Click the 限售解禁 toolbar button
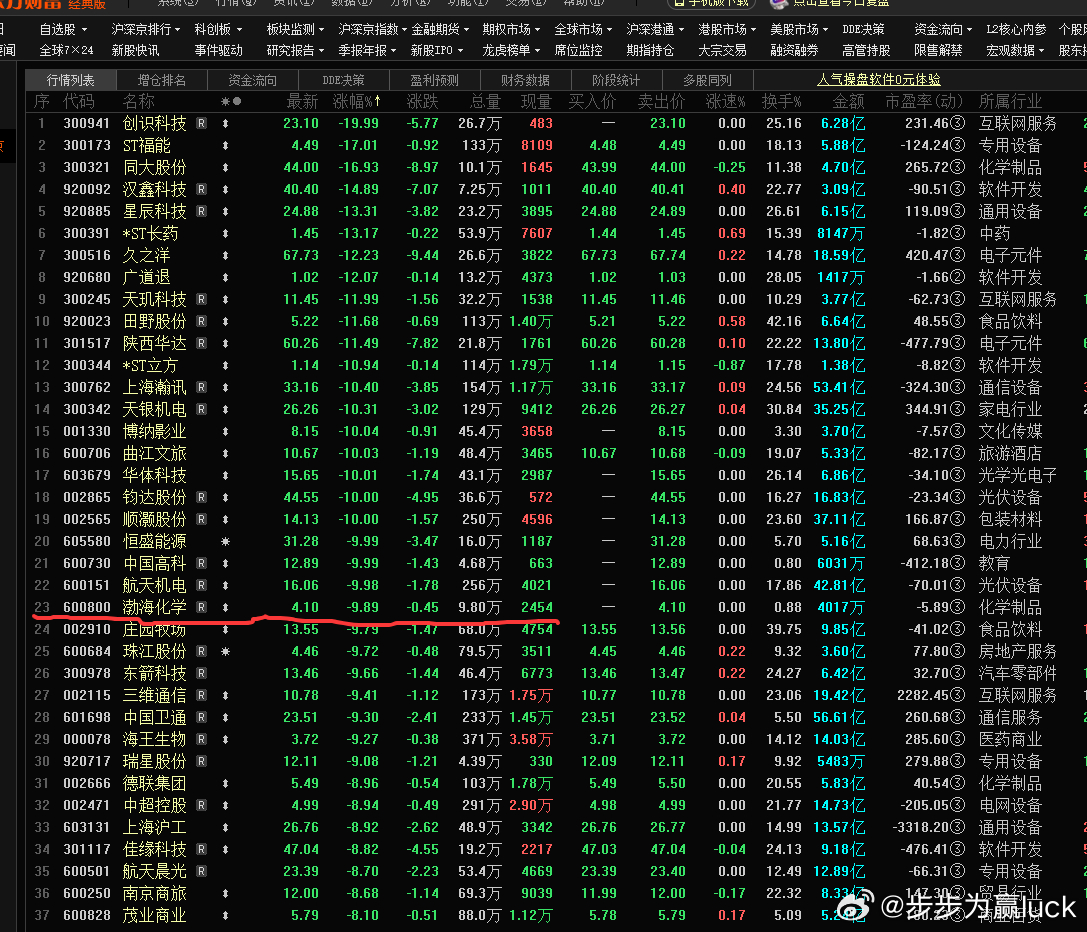 938,51
